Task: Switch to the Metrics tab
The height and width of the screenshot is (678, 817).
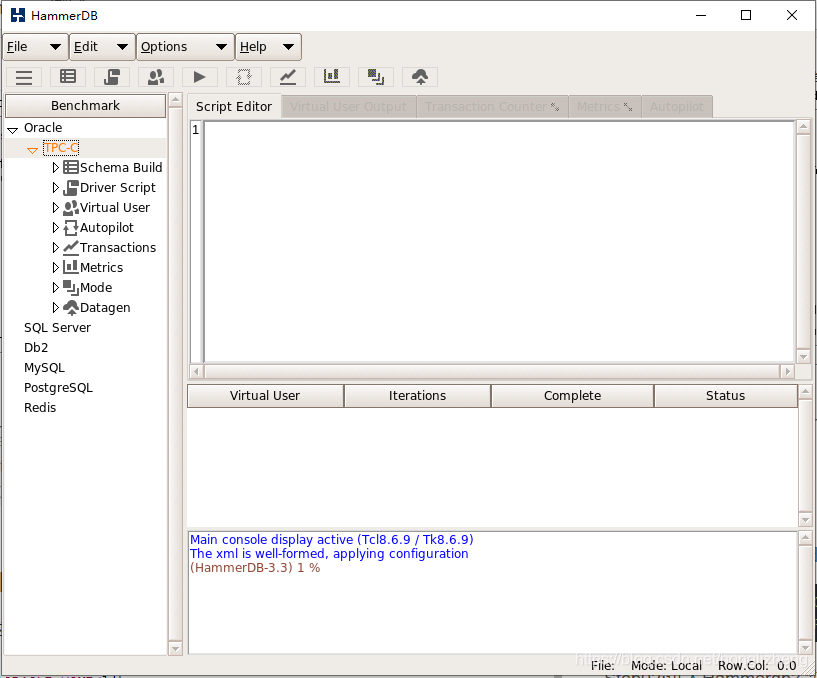Action: (x=604, y=106)
